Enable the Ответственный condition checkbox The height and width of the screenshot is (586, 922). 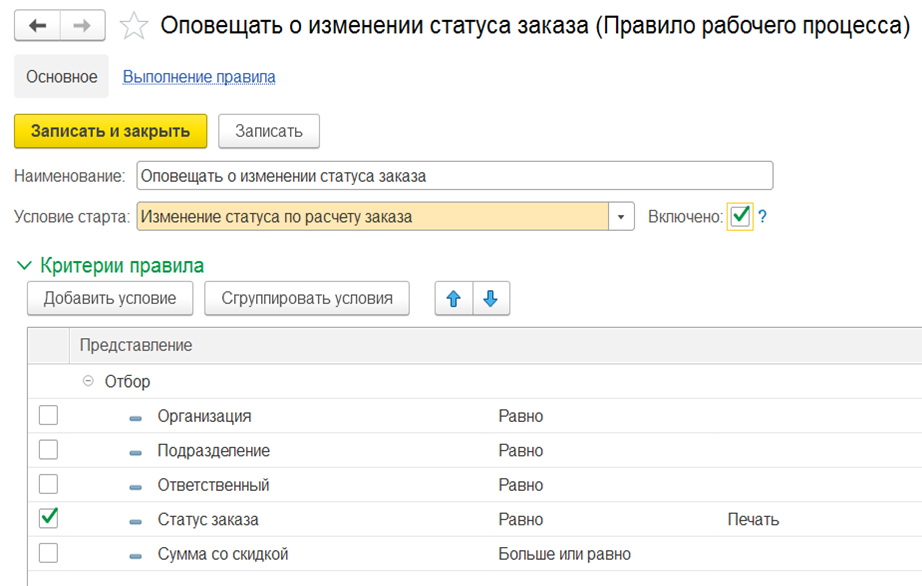48,485
